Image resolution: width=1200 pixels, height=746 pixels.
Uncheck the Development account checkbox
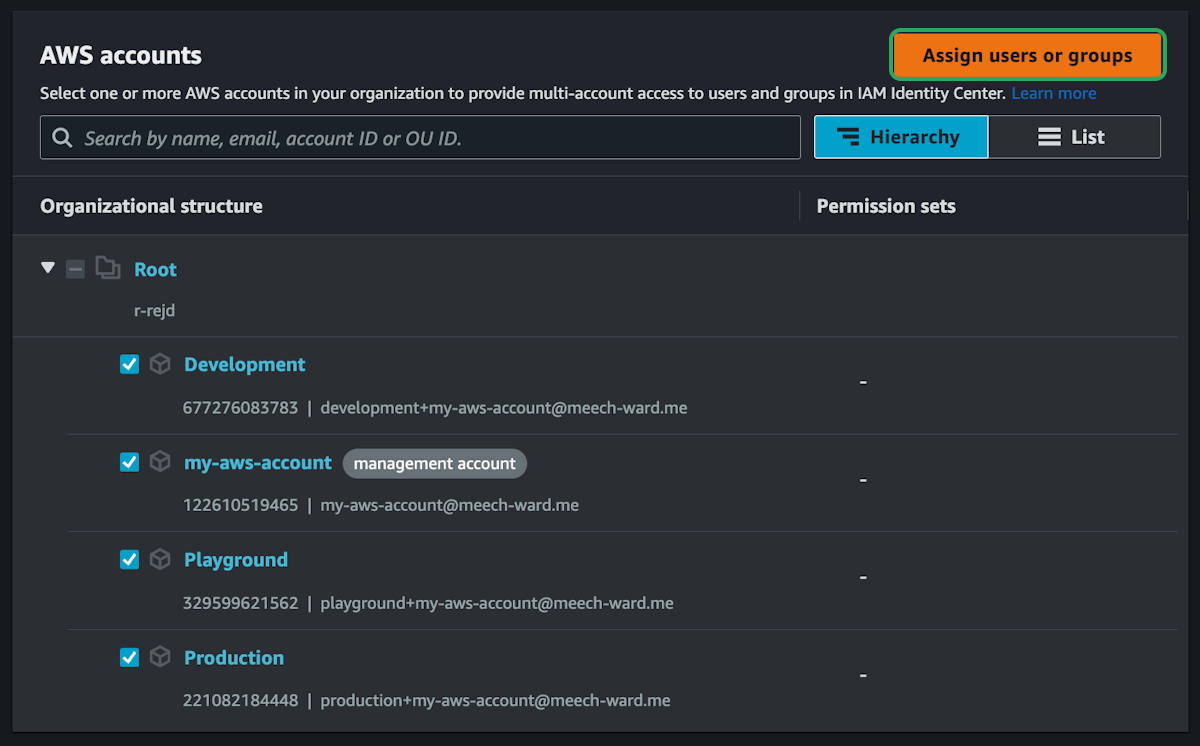[x=129, y=364]
